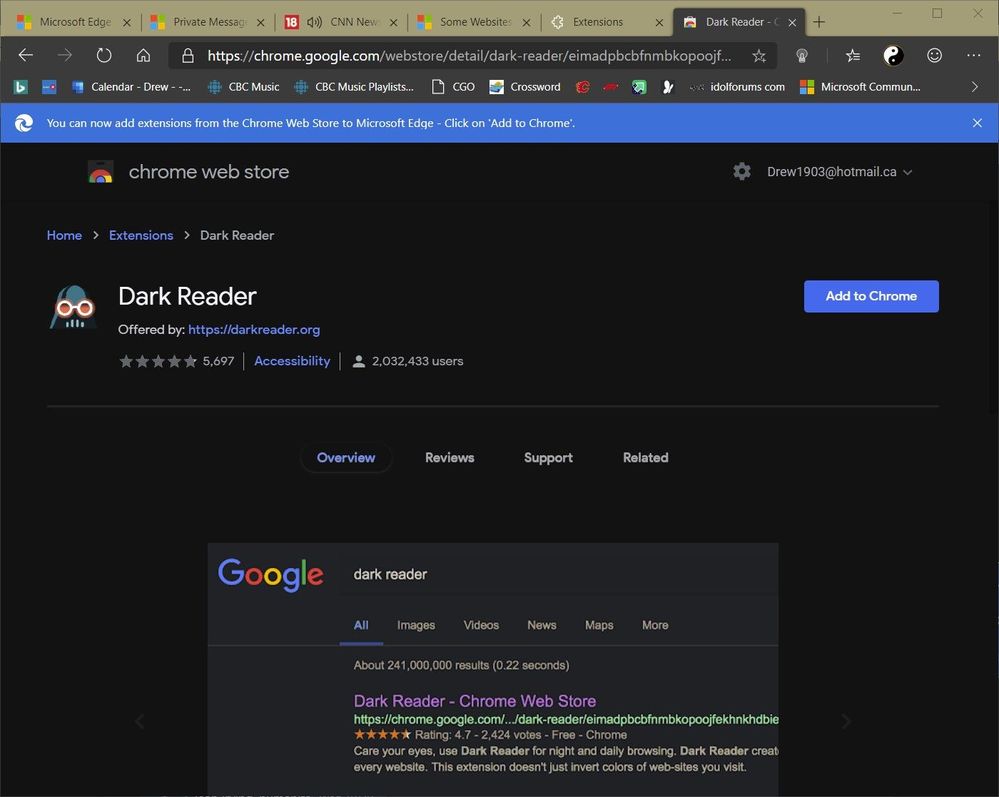Viewport: 999px width, 797px height.
Task: Open the Calendar - Drew bookmark
Action: point(131,87)
